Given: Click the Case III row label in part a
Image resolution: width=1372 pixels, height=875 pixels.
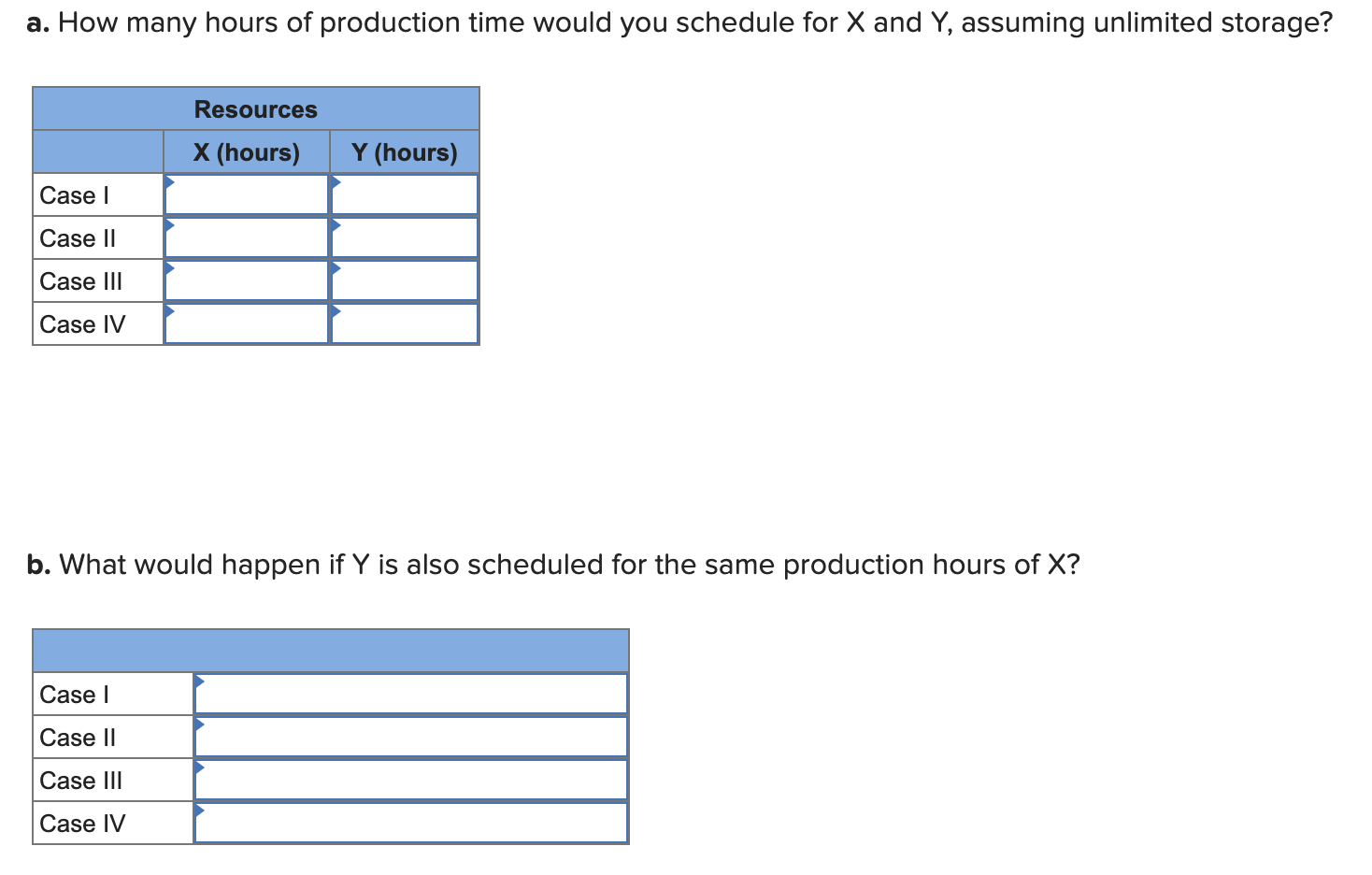Looking at the screenshot, I should coord(80,280).
